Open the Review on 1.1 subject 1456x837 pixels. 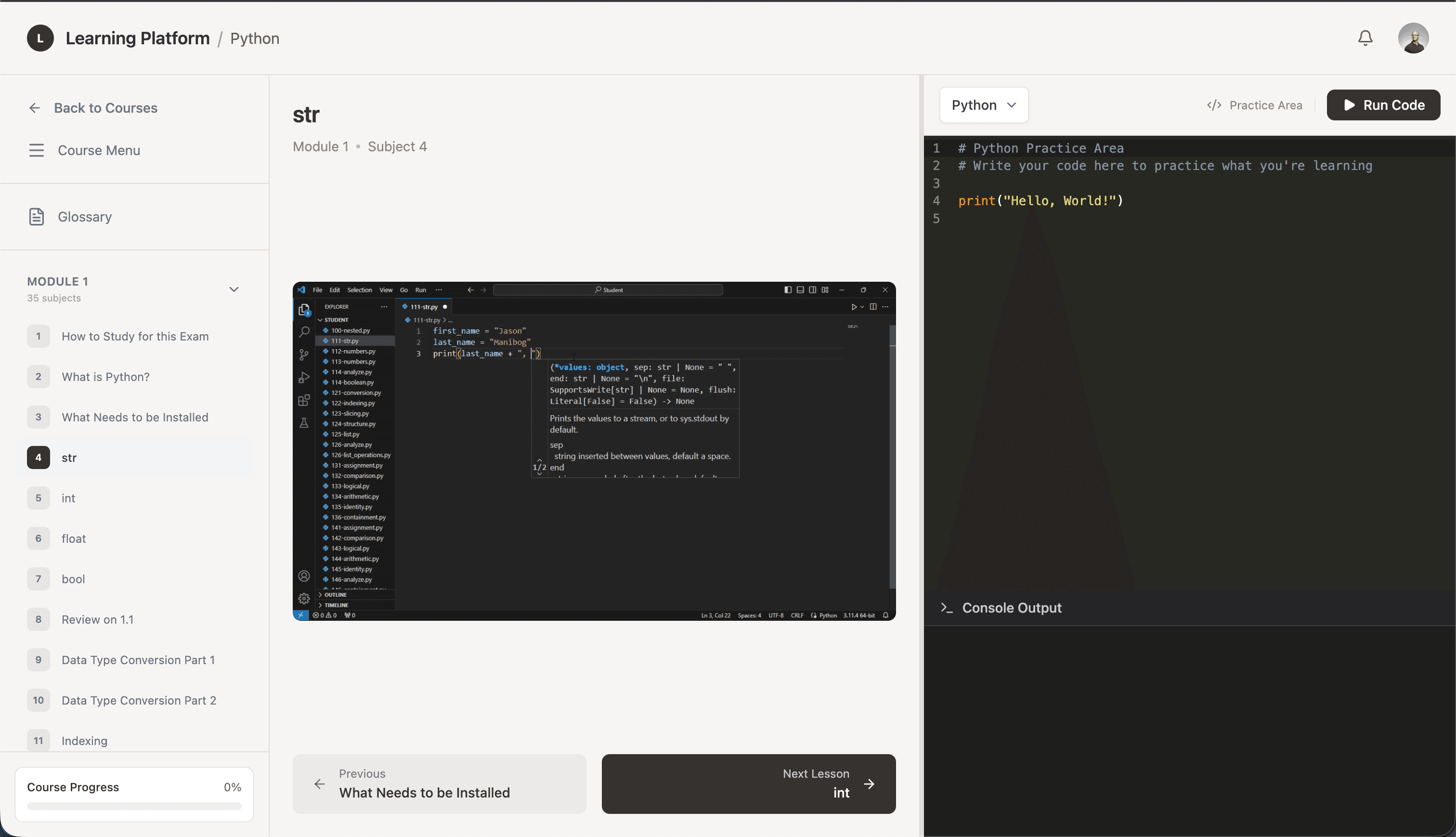(x=97, y=619)
